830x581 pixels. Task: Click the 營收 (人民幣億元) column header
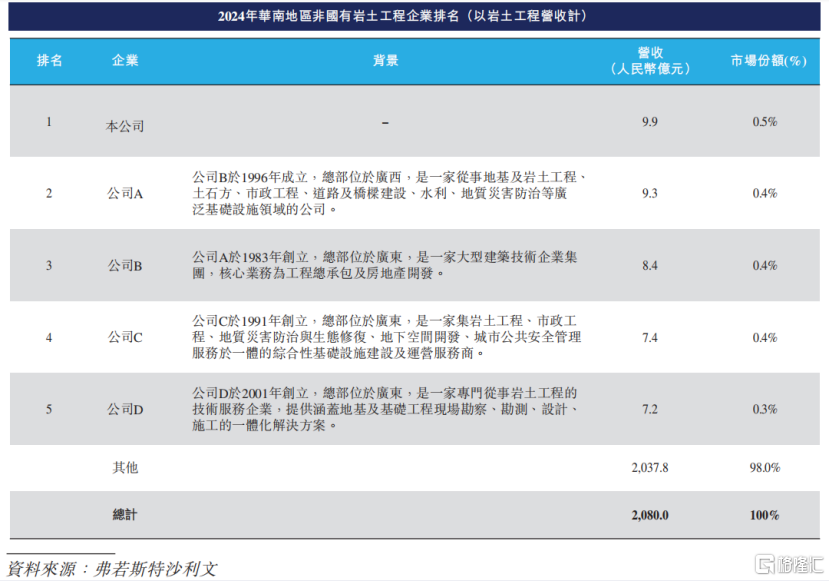(x=650, y=60)
